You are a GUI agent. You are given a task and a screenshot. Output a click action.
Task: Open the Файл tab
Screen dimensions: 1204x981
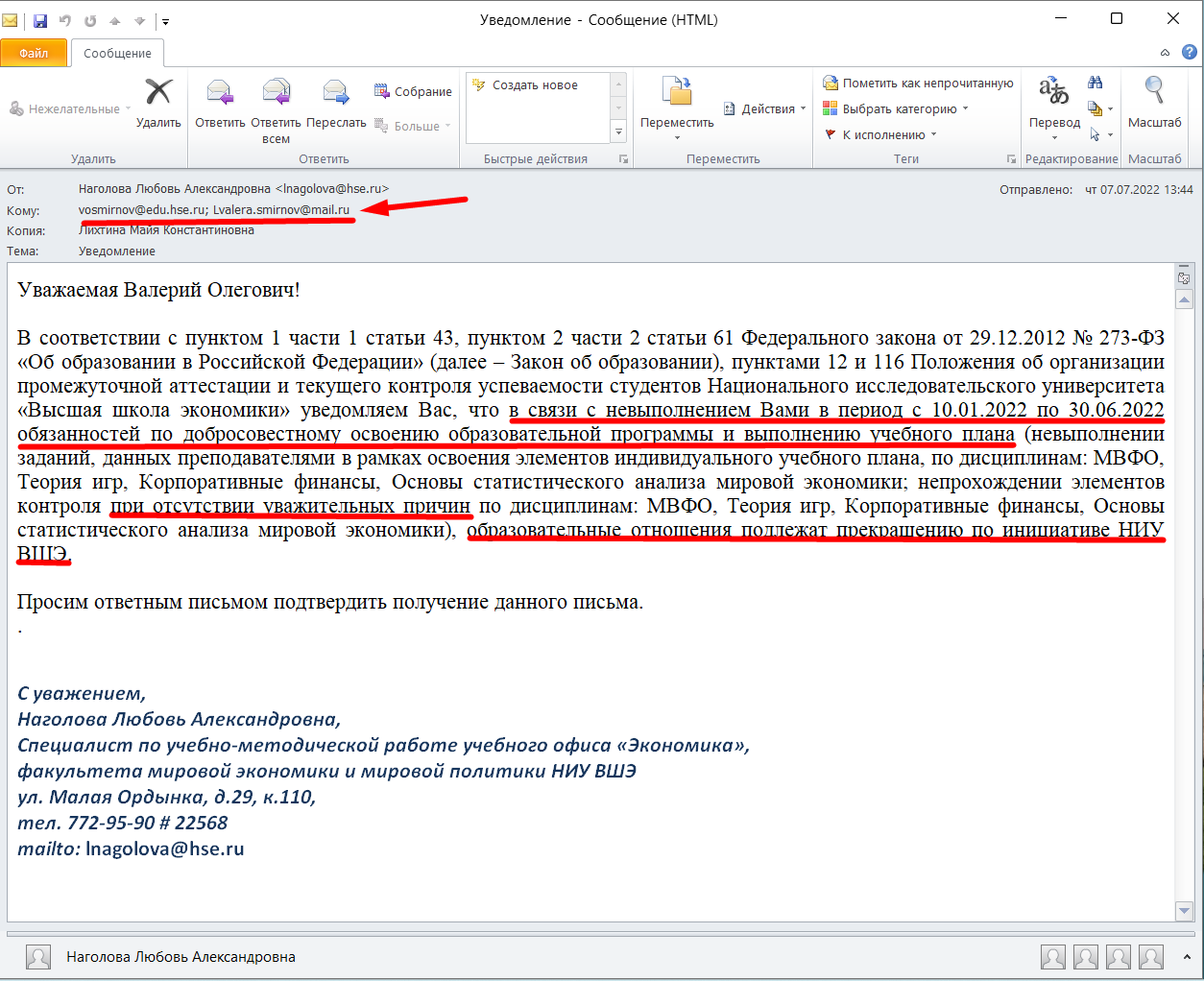34,53
